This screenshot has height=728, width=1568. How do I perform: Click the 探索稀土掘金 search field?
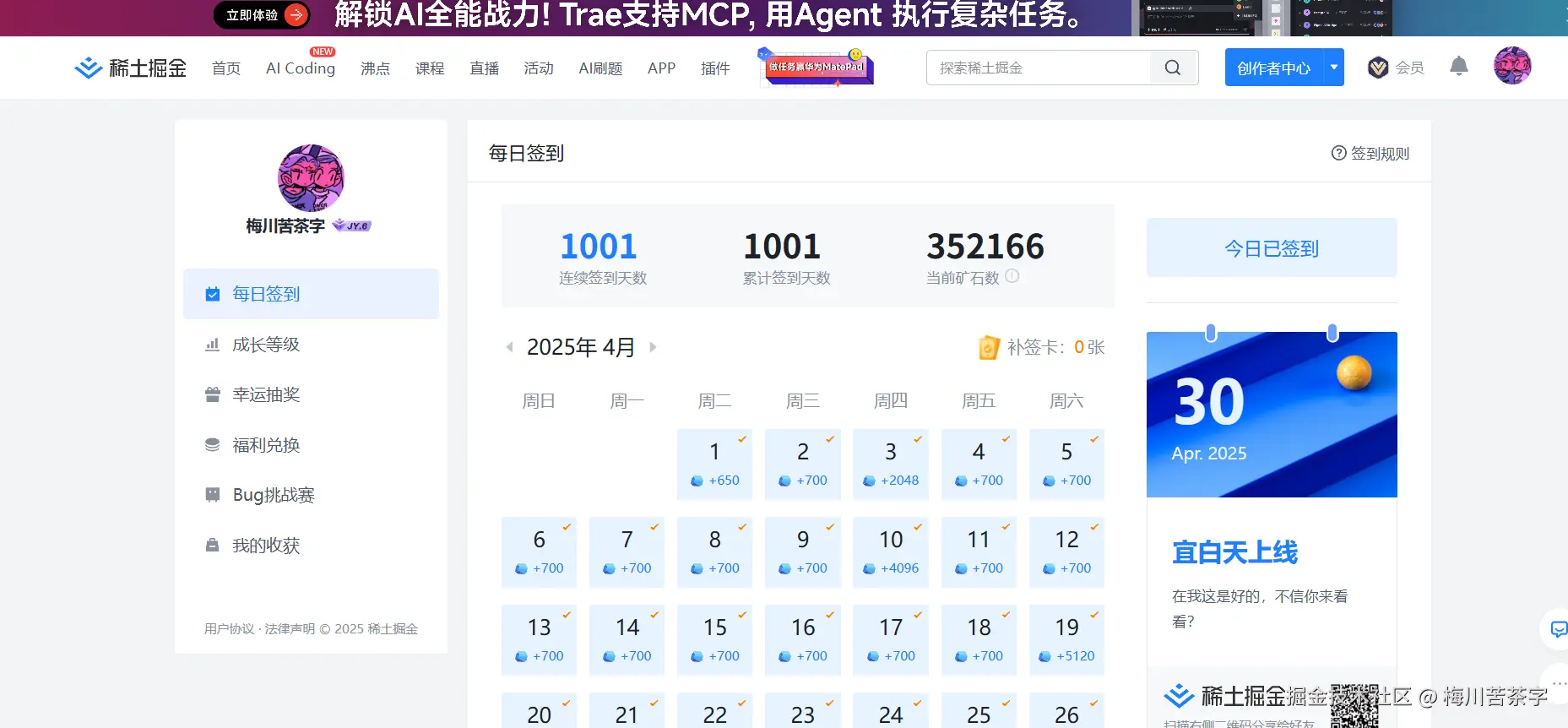(1039, 68)
